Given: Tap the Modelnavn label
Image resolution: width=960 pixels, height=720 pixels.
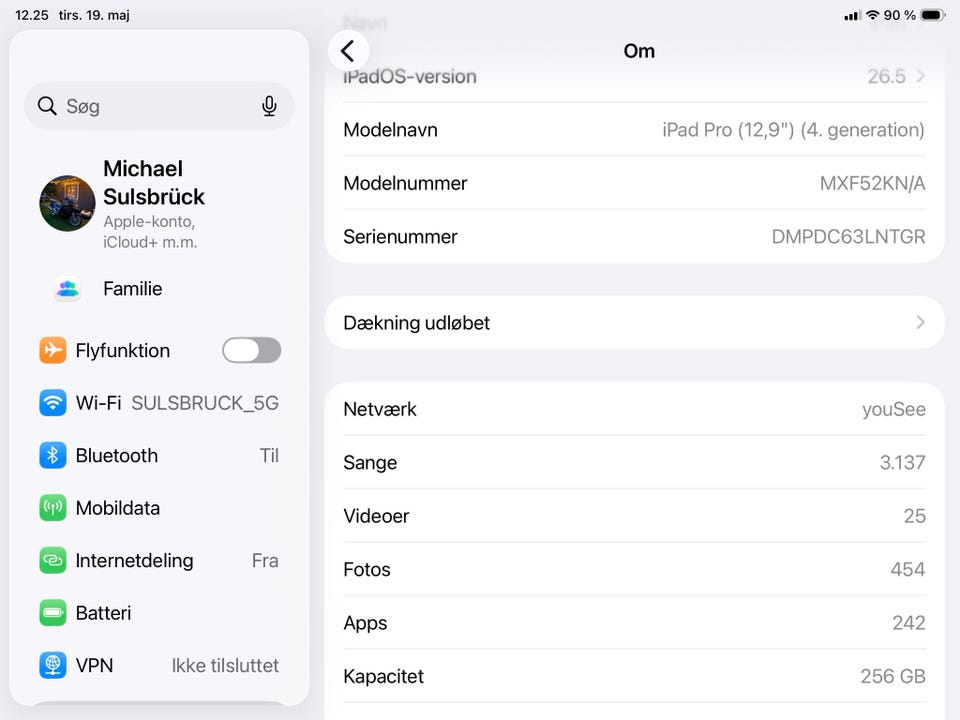Looking at the screenshot, I should coord(391,130).
